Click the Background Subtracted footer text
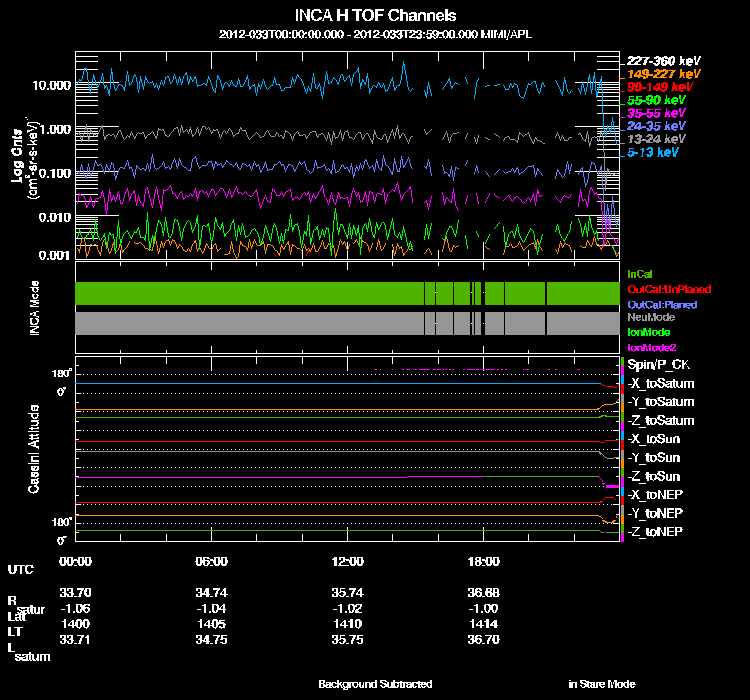750x700 pixels. [x=375, y=684]
